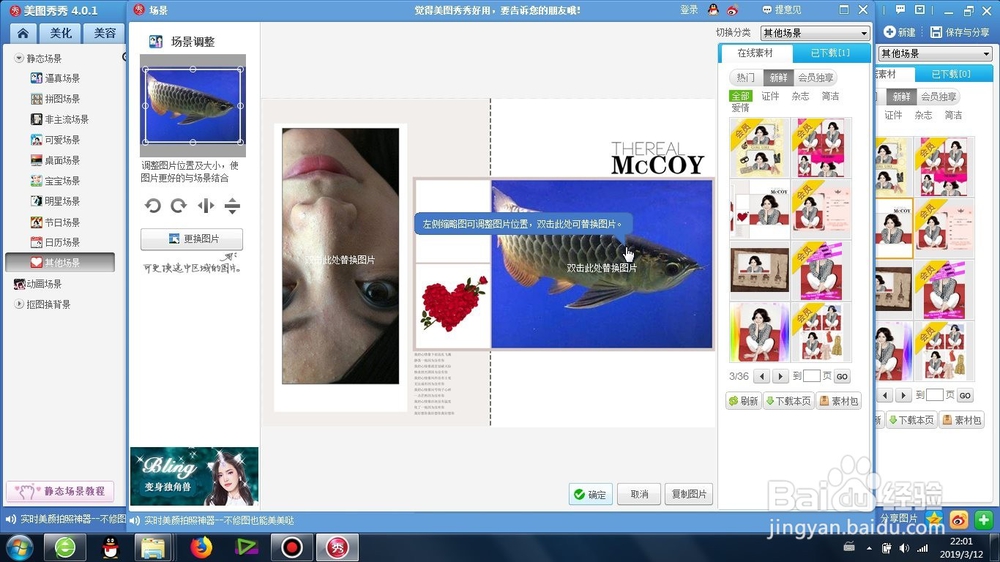Flip image vertically icon
This screenshot has height=562, width=1000.
click(x=232, y=205)
